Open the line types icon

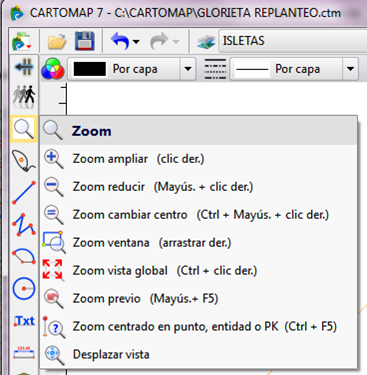pos(215,69)
